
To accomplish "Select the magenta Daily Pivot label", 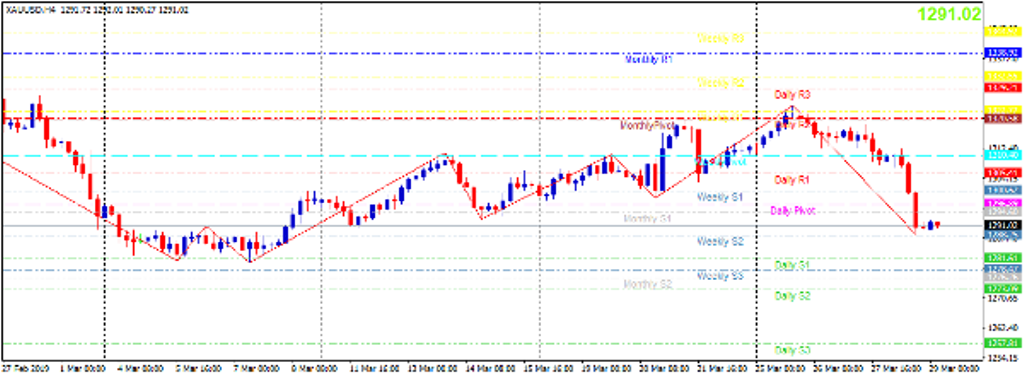I will coord(793,210).
